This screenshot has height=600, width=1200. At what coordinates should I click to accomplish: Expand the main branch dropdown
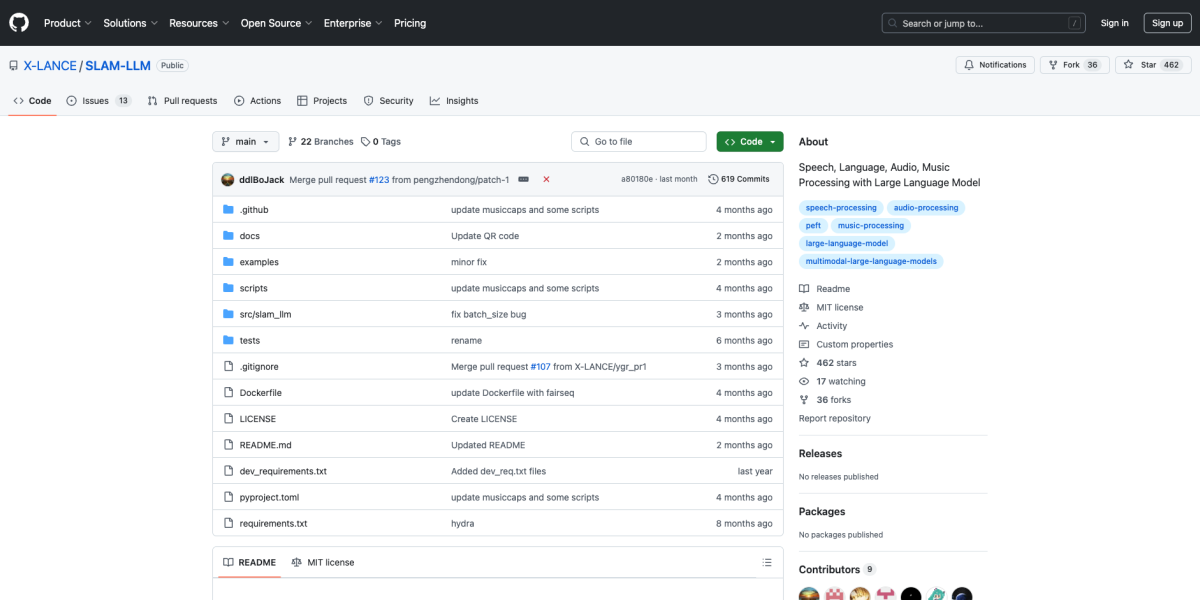click(245, 142)
